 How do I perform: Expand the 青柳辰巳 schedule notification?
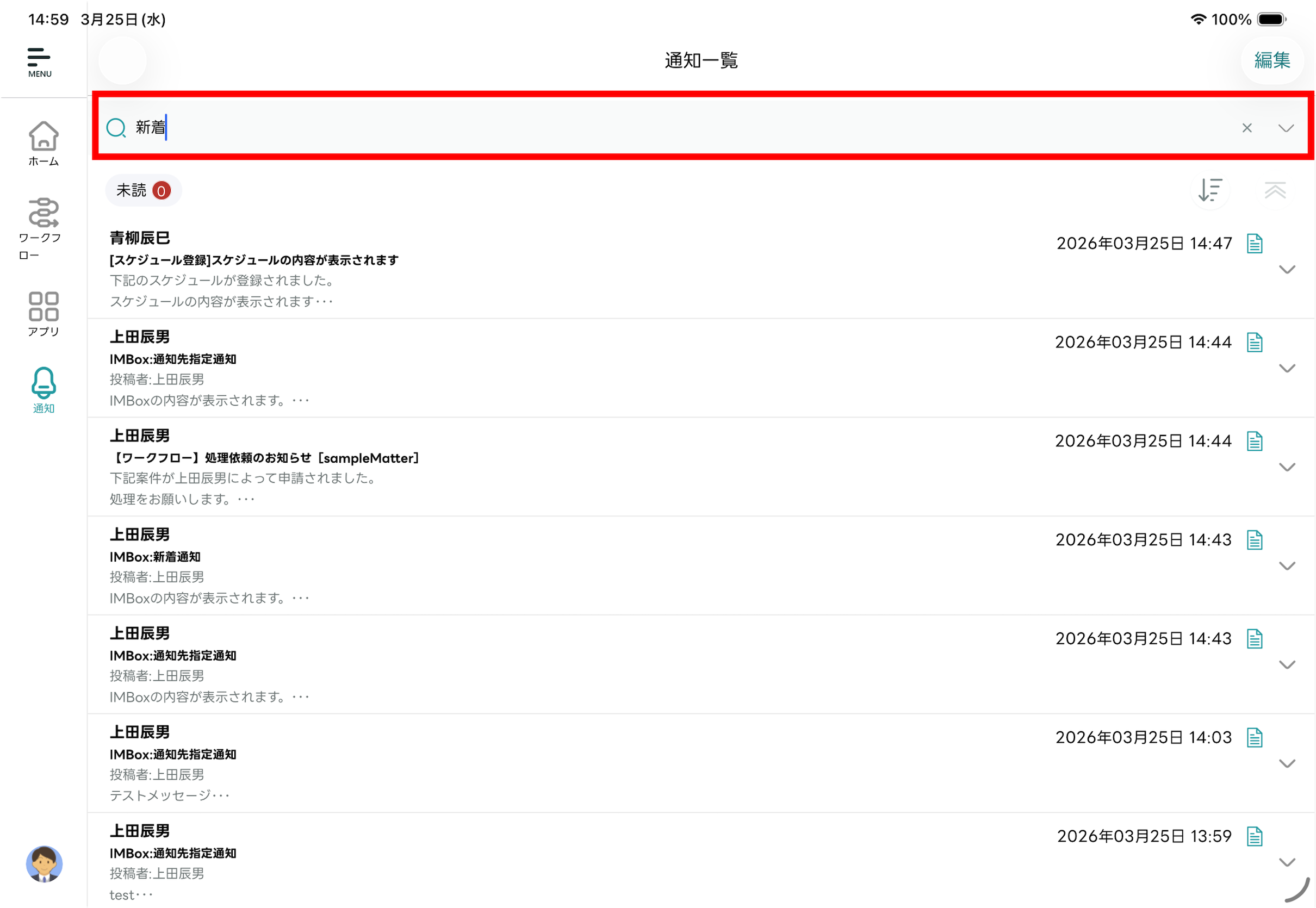pos(1287,270)
